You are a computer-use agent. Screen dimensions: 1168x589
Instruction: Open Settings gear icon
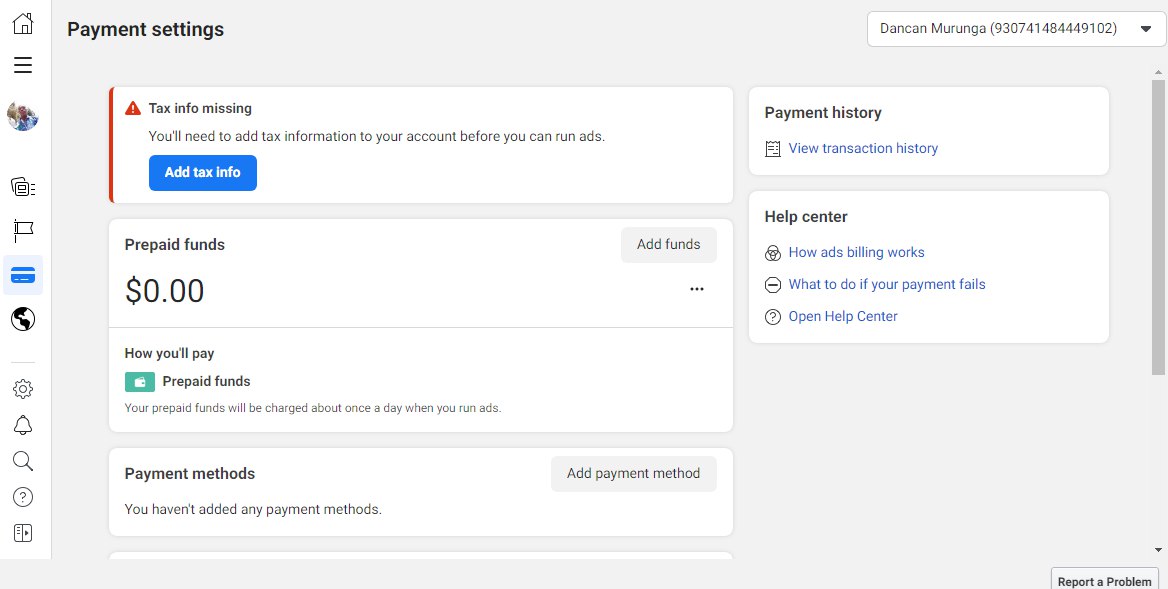[23, 389]
